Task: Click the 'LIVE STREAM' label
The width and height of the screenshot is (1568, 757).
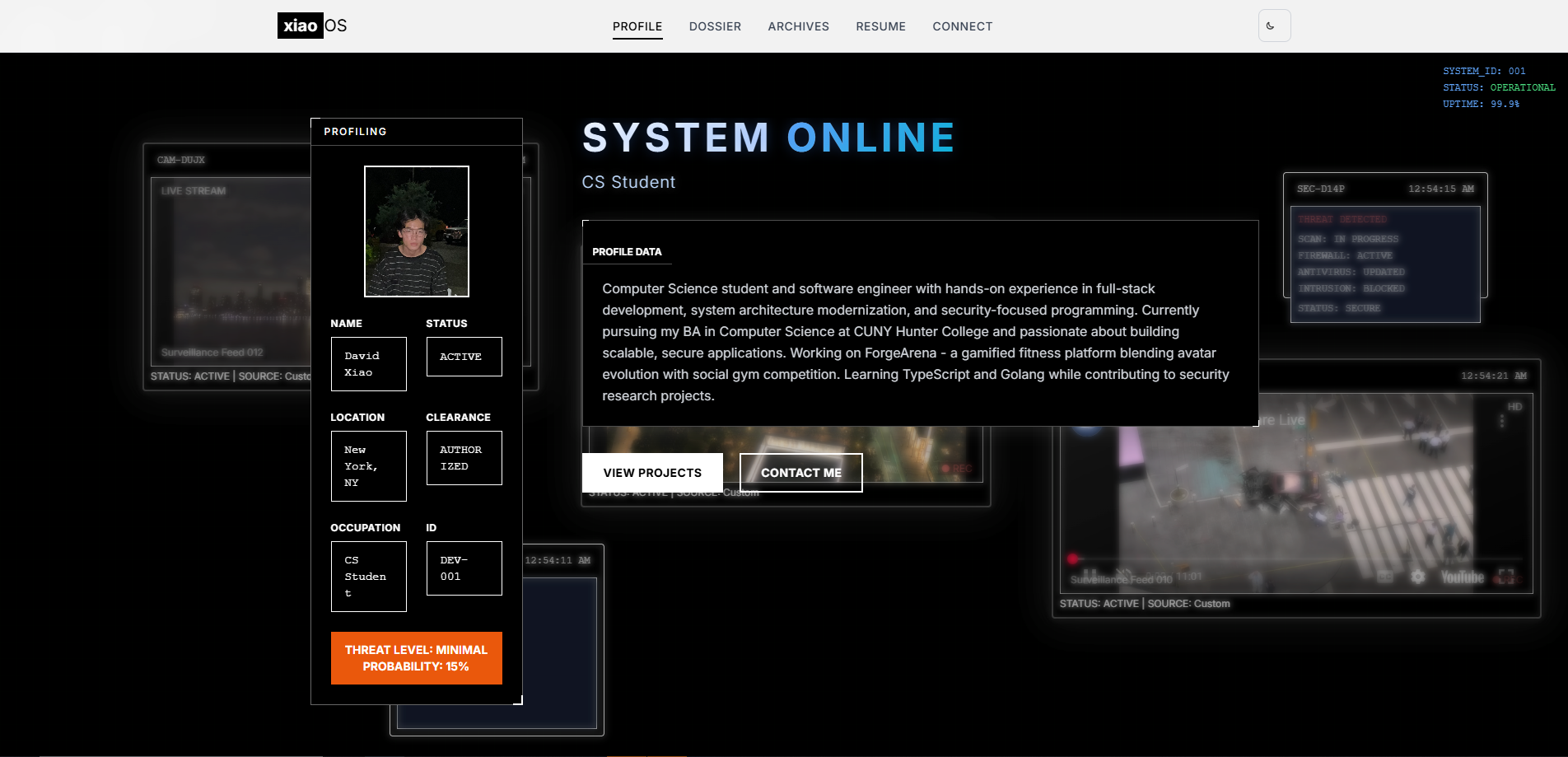Action: click(194, 190)
